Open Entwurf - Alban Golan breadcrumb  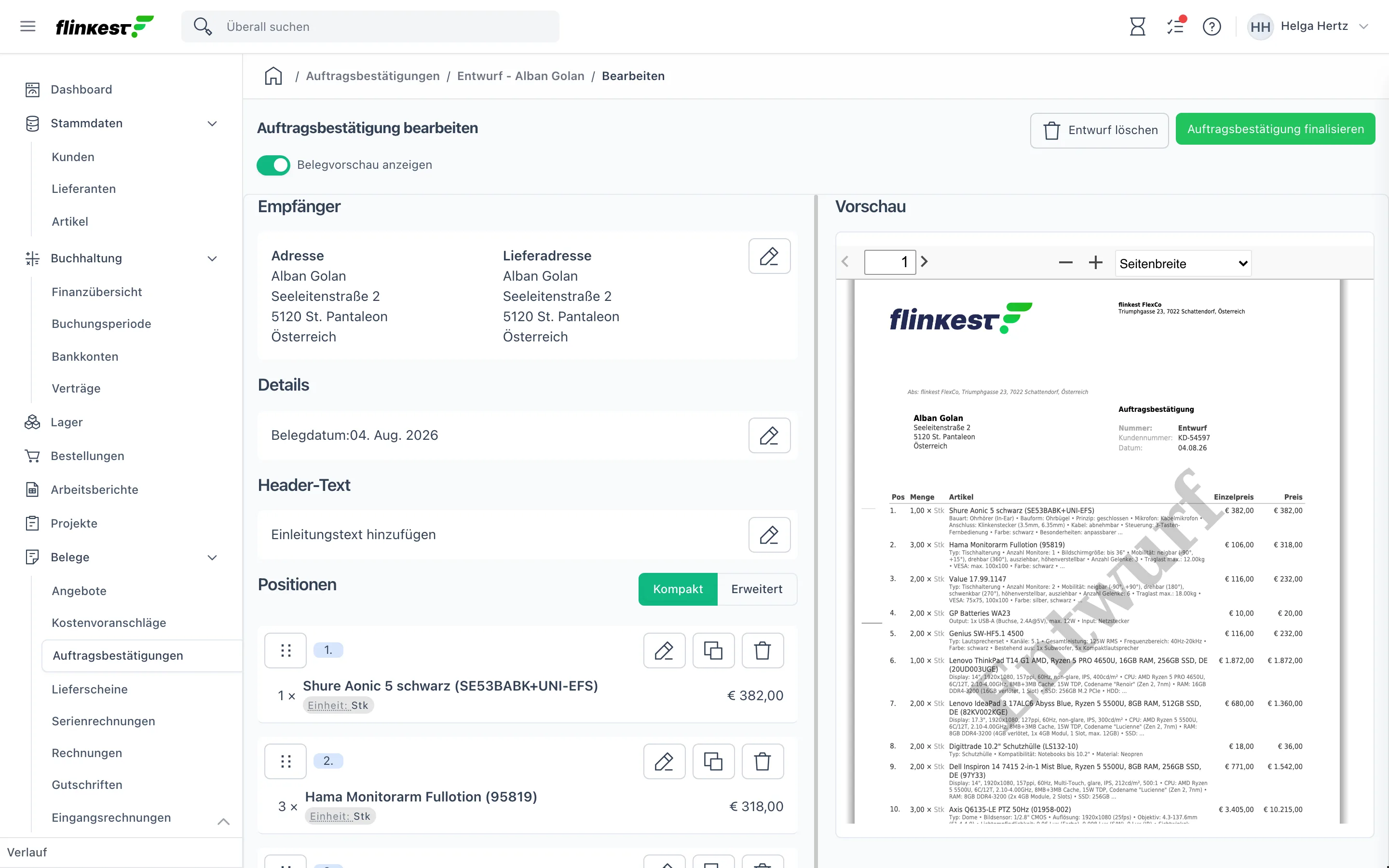tap(520, 76)
